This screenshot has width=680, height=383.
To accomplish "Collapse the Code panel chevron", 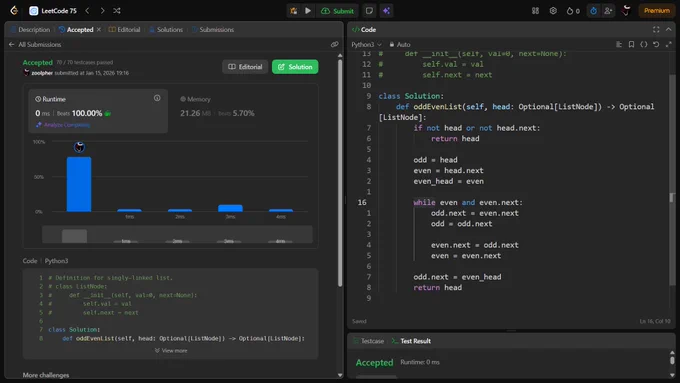I will (x=669, y=29).
